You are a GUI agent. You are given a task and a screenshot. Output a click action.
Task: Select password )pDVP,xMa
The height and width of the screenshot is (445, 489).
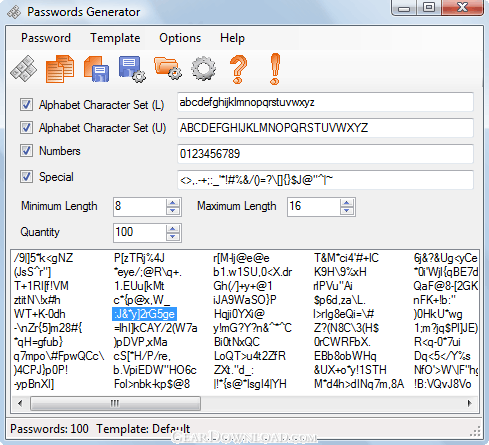point(140,342)
